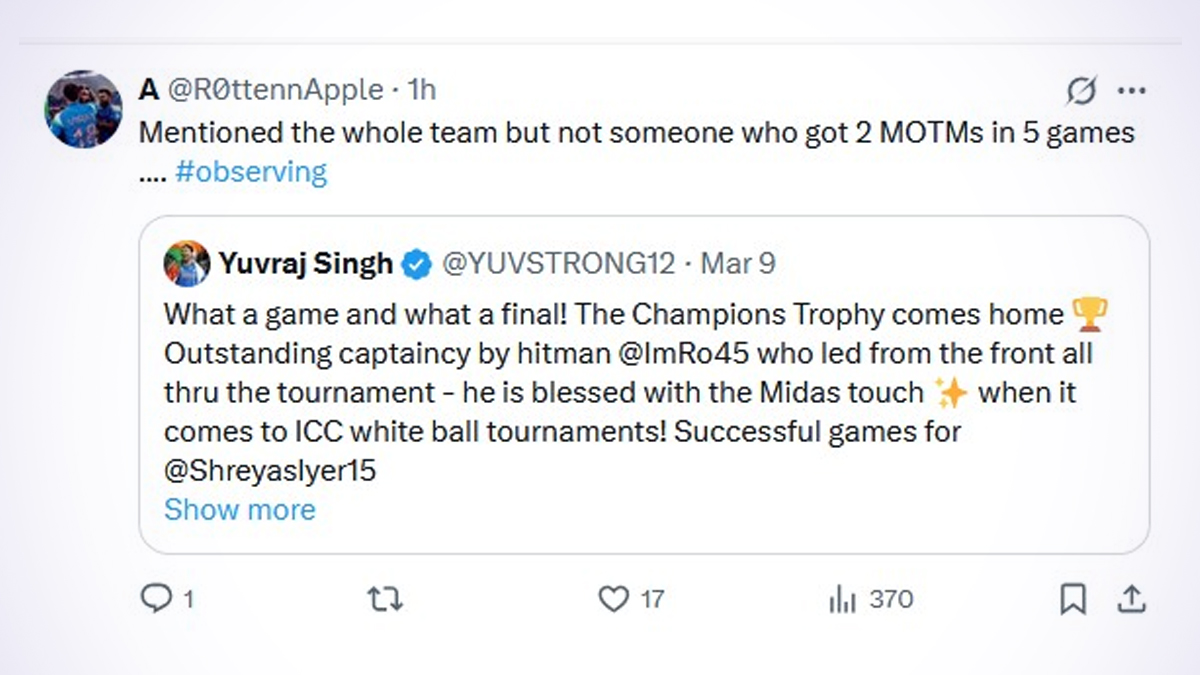This screenshot has width=1200, height=675.
Task: Click the share upload icon
Action: click(x=1131, y=599)
